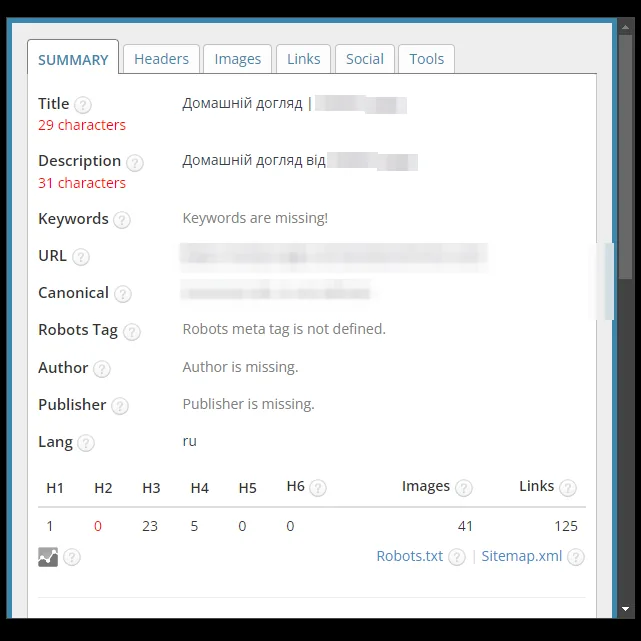
Task: Click the H3 column header
Action: pyautogui.click(x=151, y=488)
